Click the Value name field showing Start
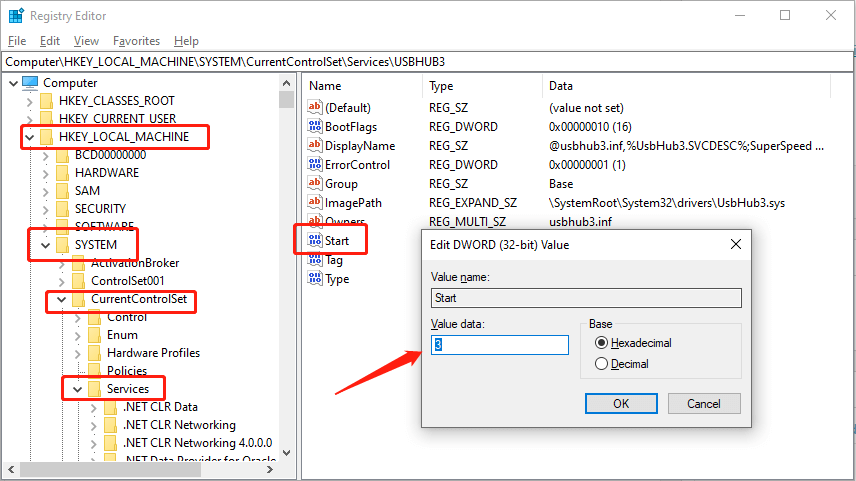The width and height of the screenshot is (856, 481). click(586, 298)
